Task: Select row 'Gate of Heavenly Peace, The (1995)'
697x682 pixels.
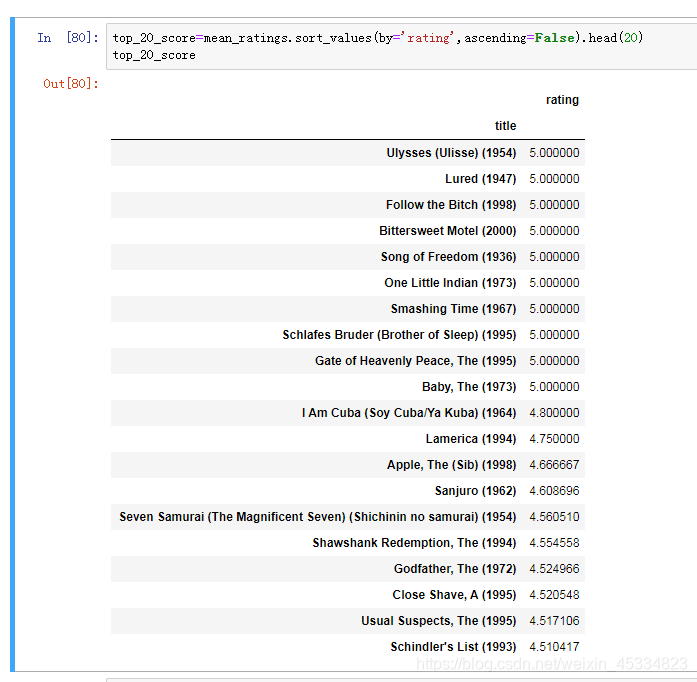Action: pyautogui.click(x=348, y=361)
